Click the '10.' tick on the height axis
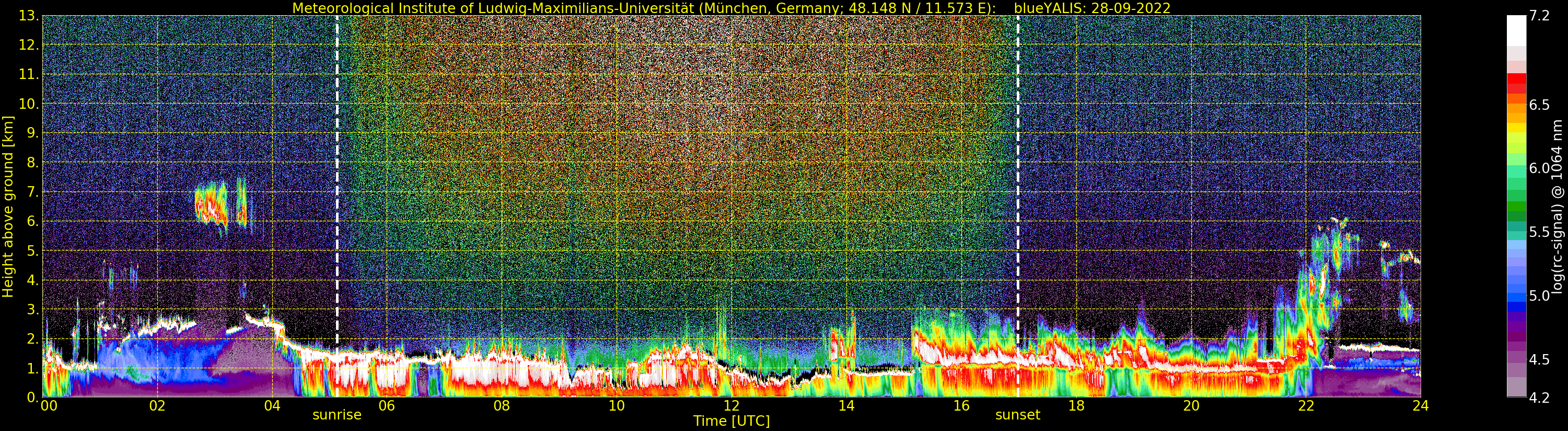The width and height of the screenshot is (1568, 431). click(x=29, y=104)
